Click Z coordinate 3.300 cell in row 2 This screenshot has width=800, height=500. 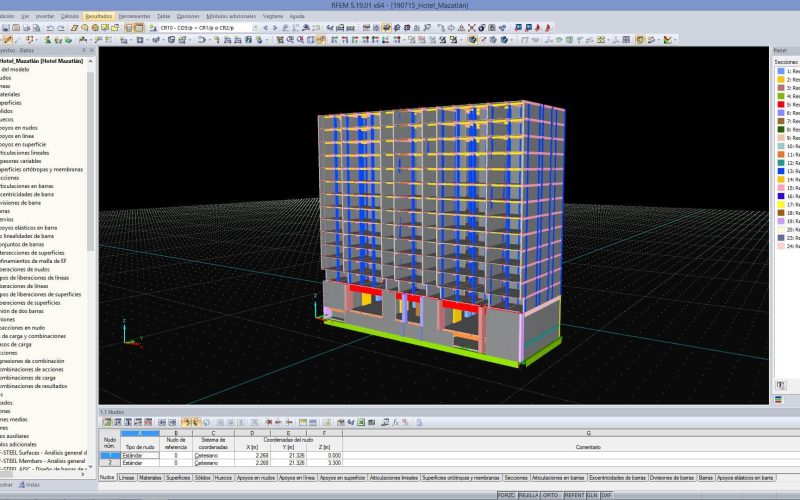pyautogui.click(x=324, y=463)
